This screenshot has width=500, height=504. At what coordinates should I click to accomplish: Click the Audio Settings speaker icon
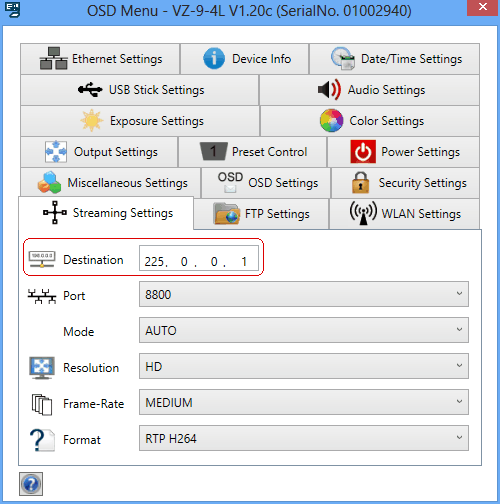point(329,89)
